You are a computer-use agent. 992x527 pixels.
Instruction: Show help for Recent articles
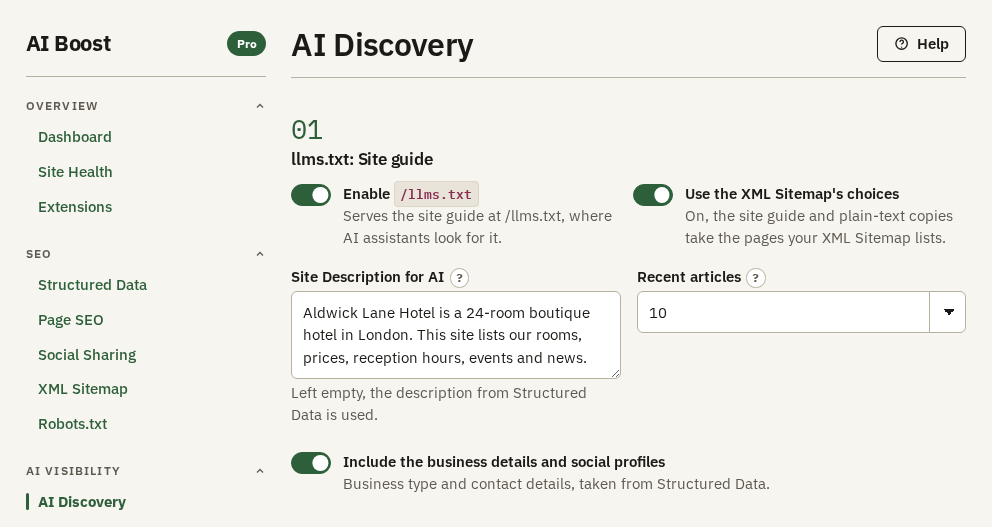pyautogui.click(x=756, y=278)
